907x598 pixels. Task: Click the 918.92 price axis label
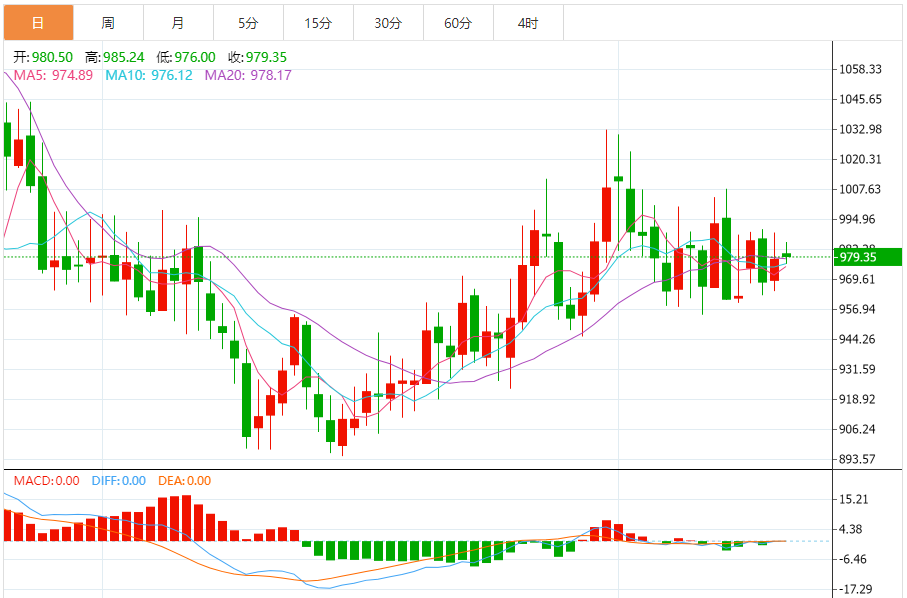tap(857, 399)
